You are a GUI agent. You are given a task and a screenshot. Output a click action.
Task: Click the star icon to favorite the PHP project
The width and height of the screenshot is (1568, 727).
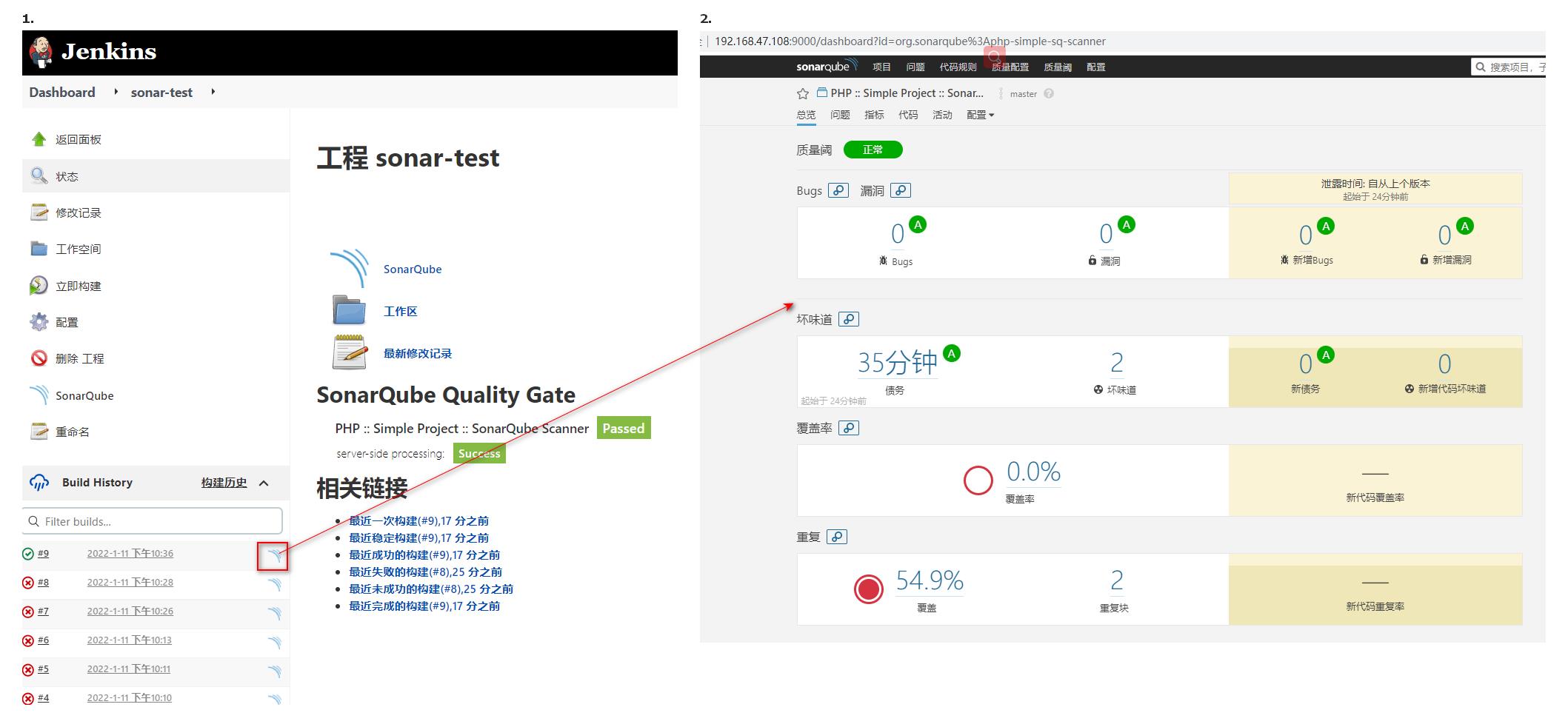pos(802,93)
